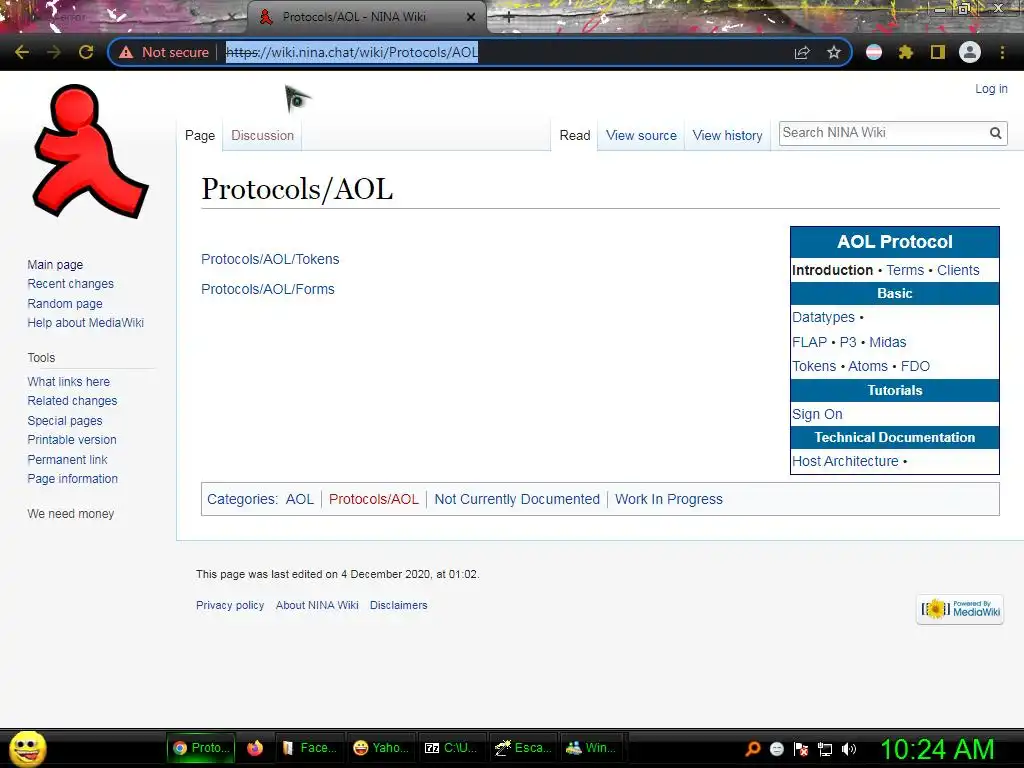Toggle the browser side panel
The height and width of the screenshot is (768, 1024).
pos(938,52)
